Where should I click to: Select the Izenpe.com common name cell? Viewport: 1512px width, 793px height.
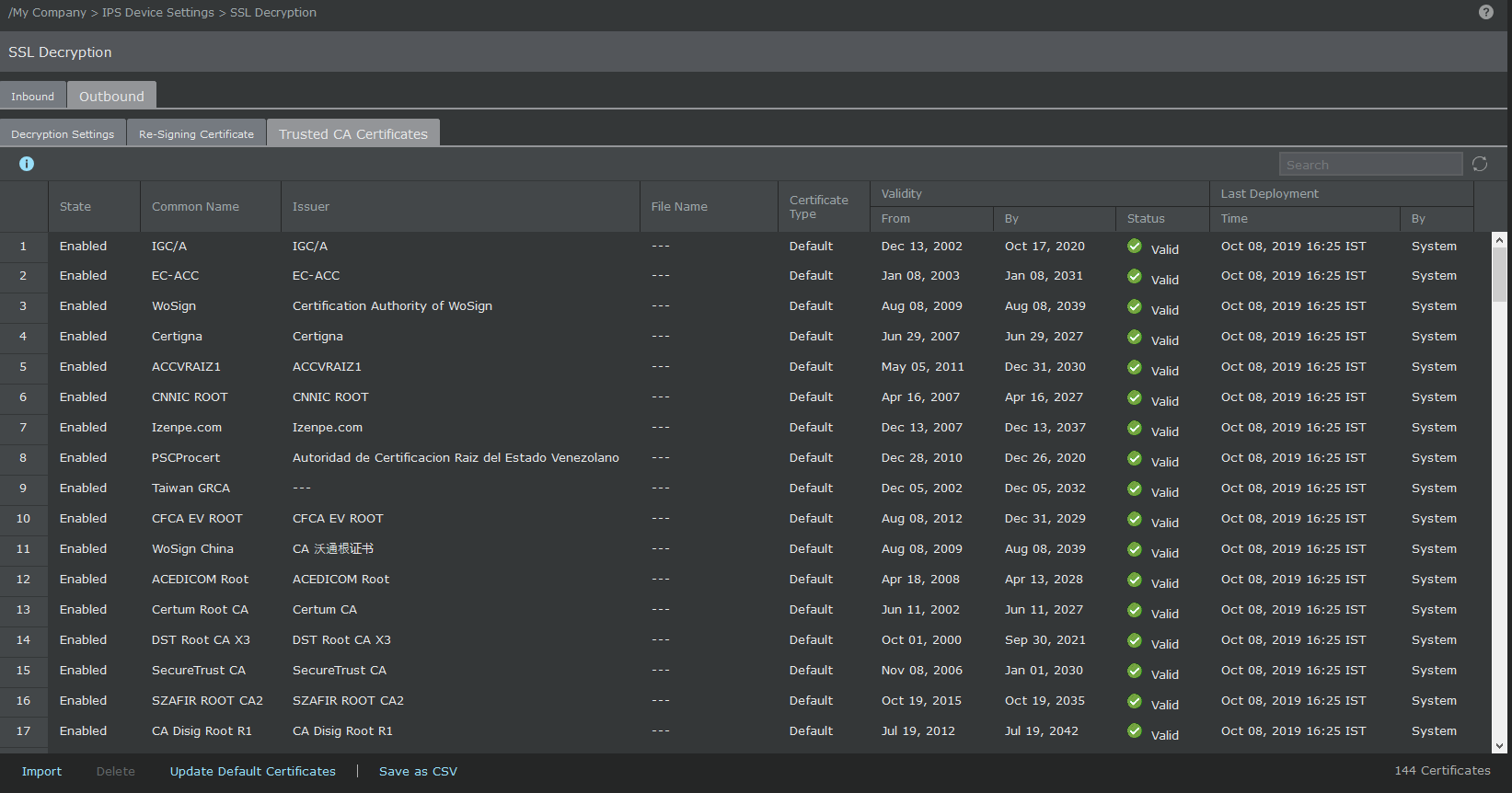tap(187, 427)
